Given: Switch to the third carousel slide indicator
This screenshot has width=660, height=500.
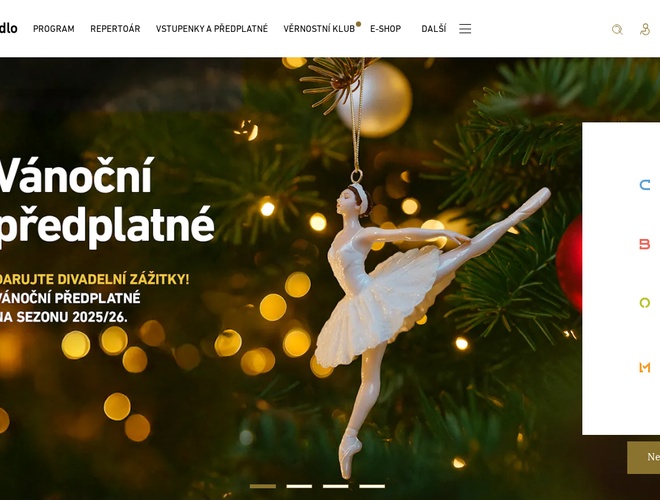Looking at the screenshot, I should pos(335,486).
